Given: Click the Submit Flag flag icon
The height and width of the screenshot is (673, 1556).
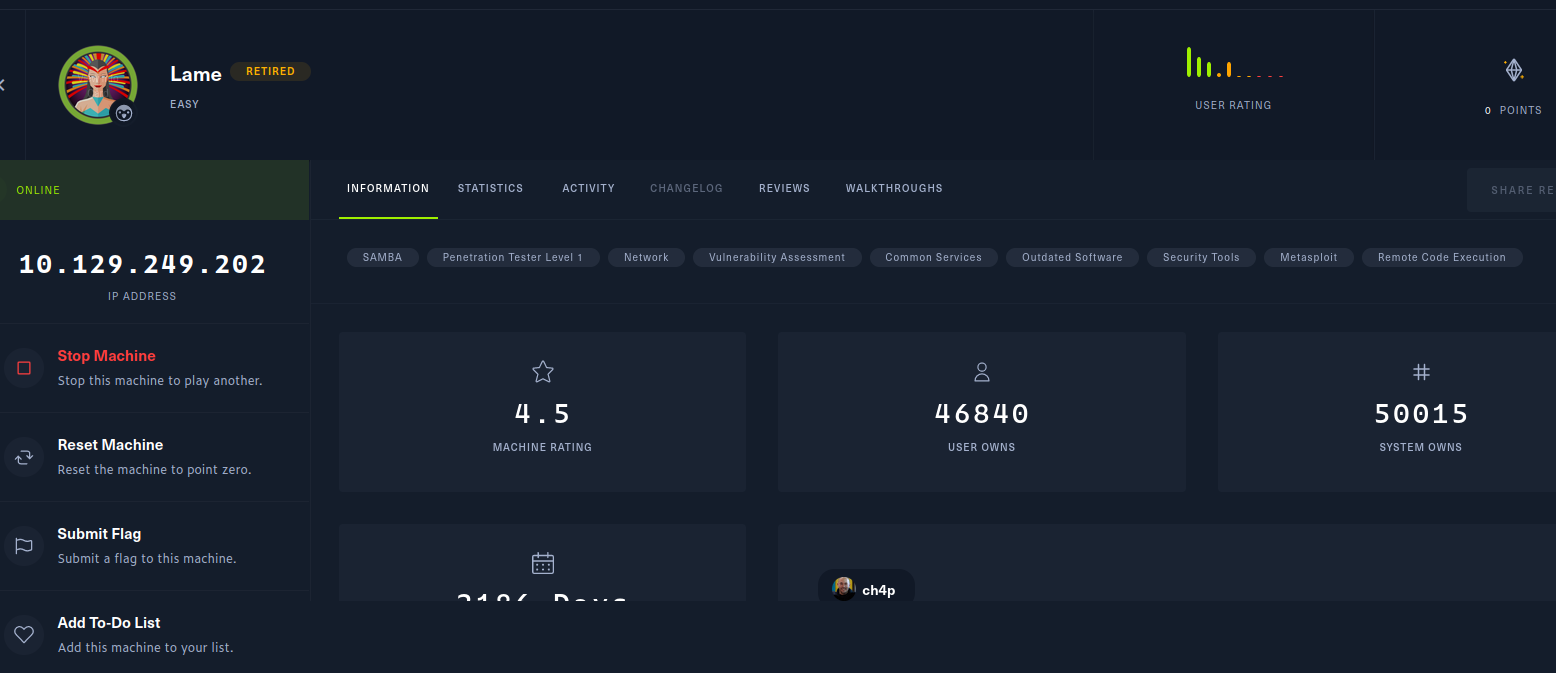Looking at the screenshot, I should pos(24,546).
